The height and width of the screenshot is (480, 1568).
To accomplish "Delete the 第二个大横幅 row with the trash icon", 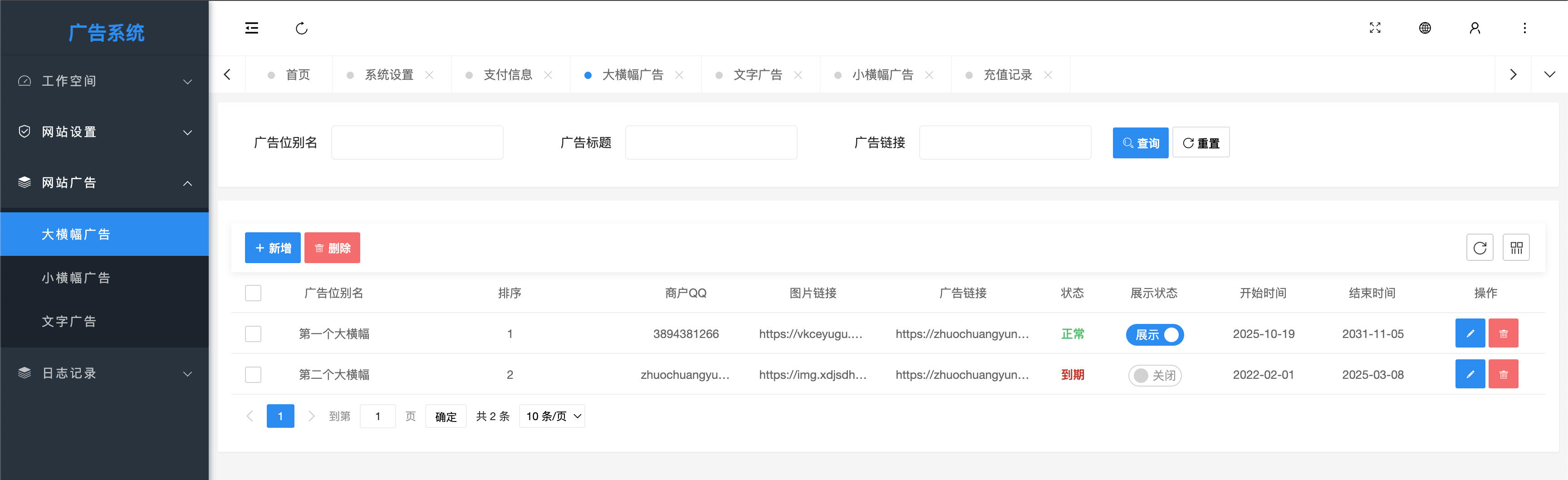I will tap(1504, 374).
